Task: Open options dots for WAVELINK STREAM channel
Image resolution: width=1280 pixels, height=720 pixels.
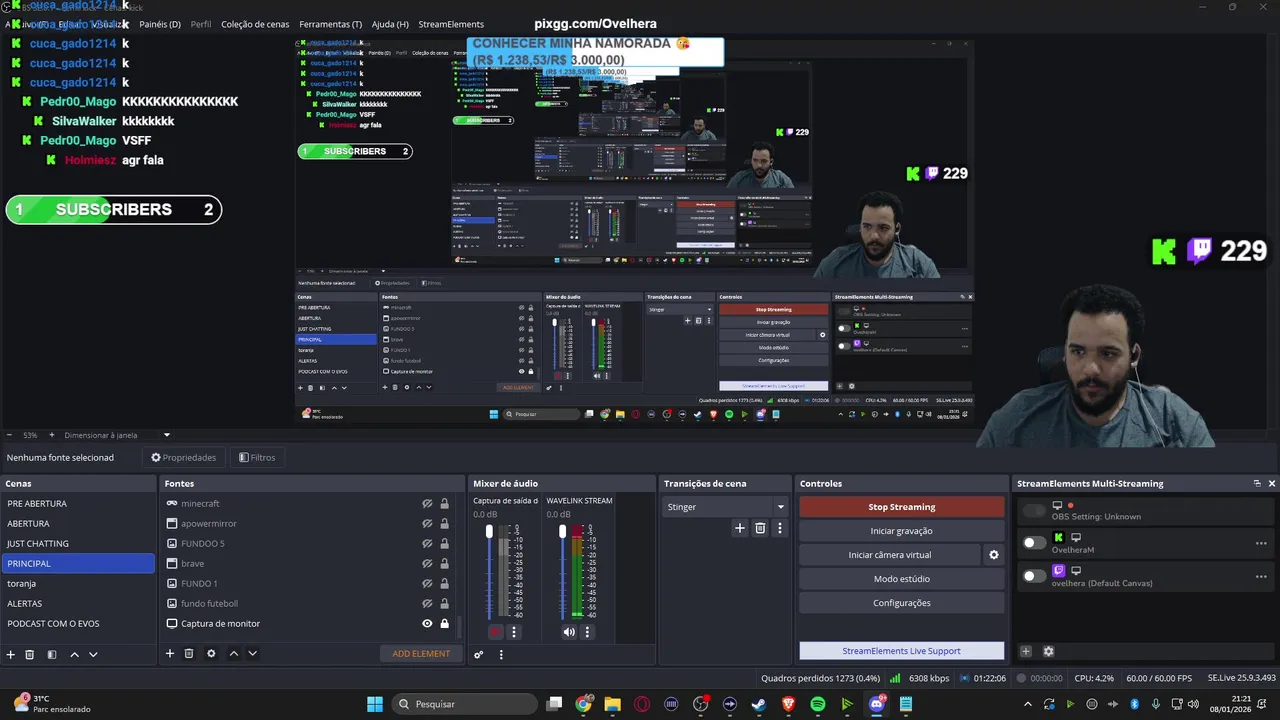Action: [587, 632]
